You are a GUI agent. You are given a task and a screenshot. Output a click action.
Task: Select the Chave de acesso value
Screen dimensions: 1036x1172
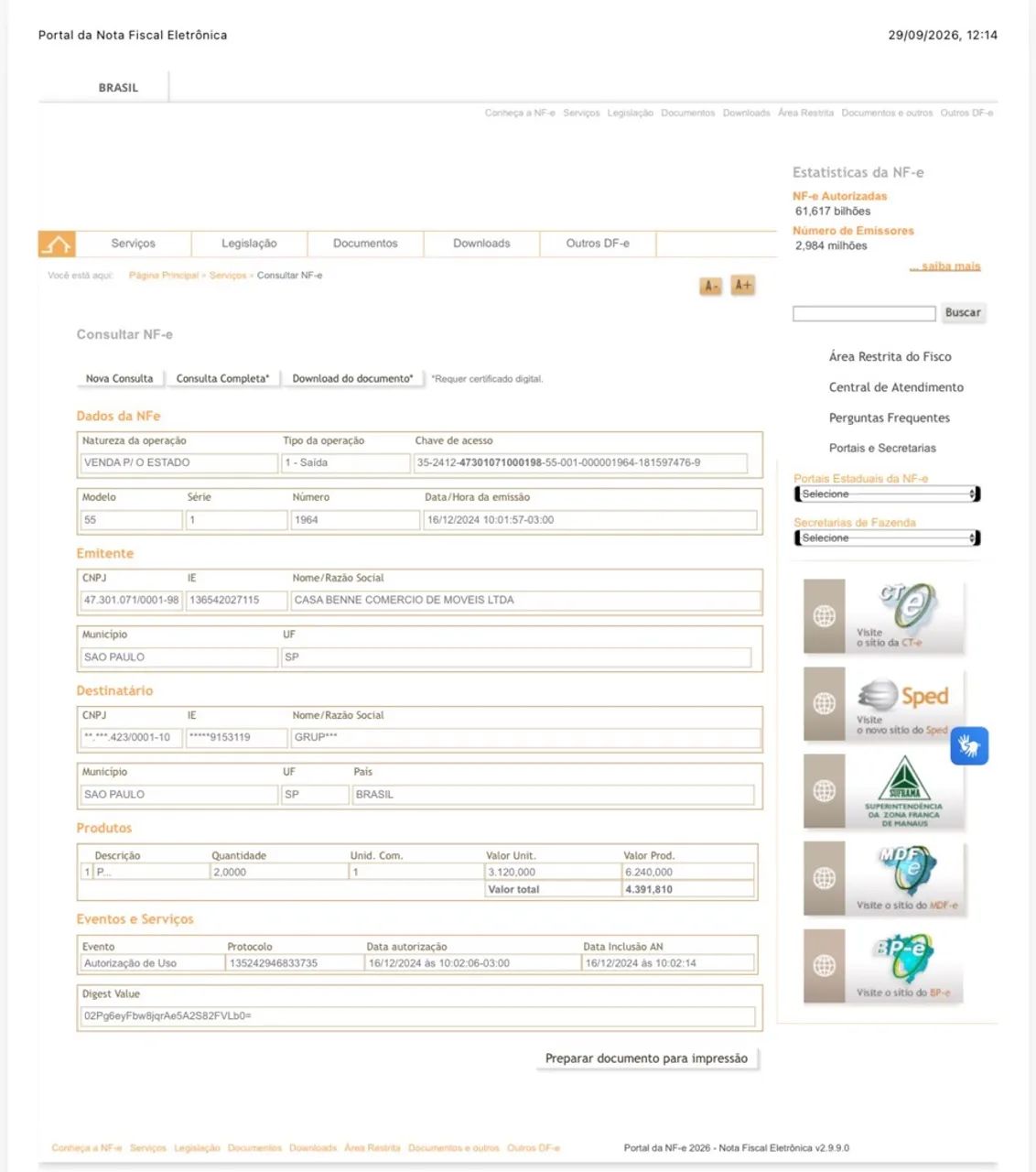pos(580,463)
